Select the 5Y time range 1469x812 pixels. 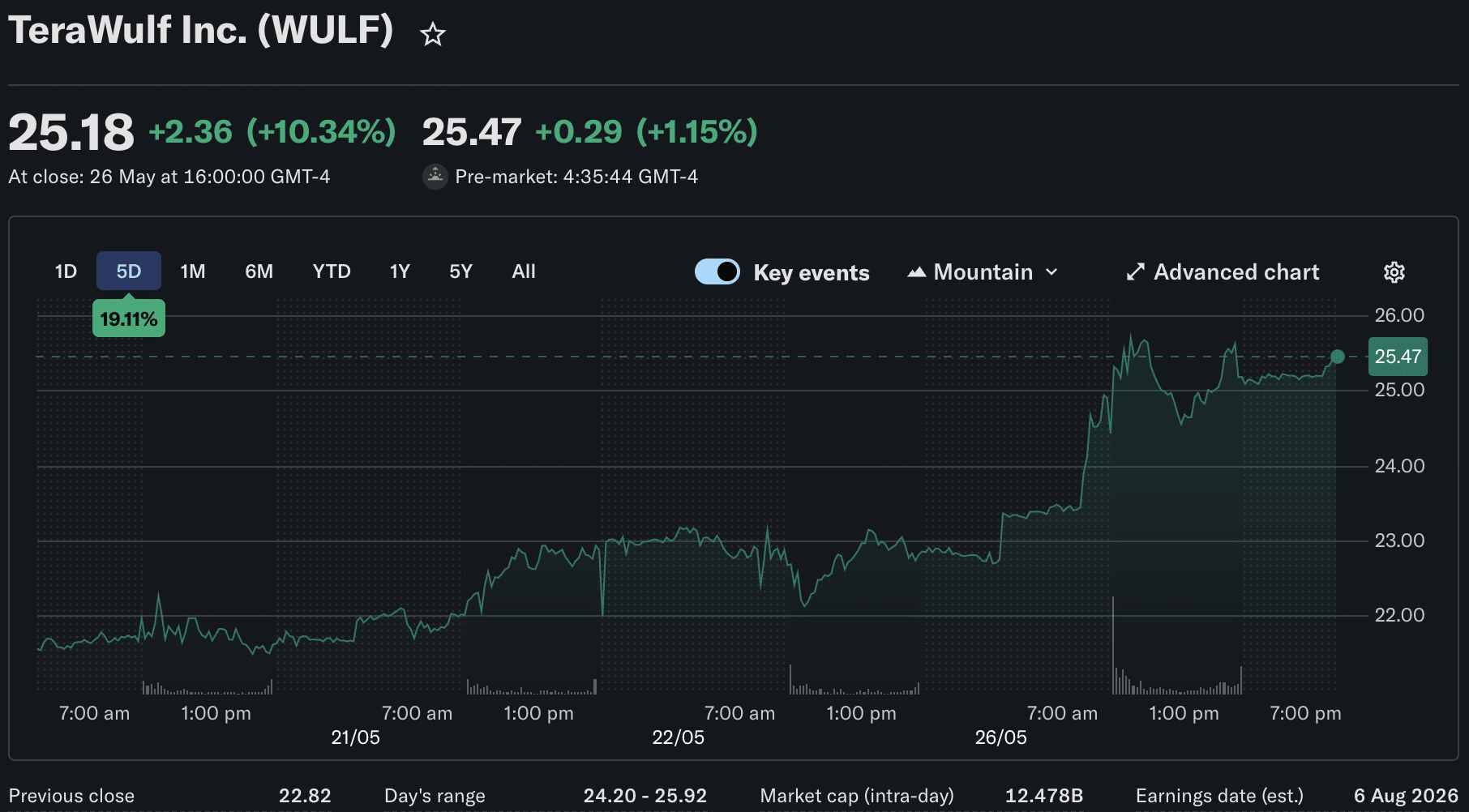pyautogui.click(x=460, y=271)
